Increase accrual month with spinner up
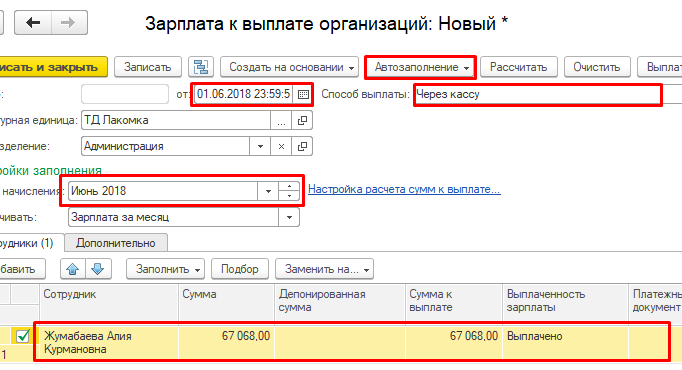Image resolution: width=682 pixels, height=370 pixels. [289, 187]
